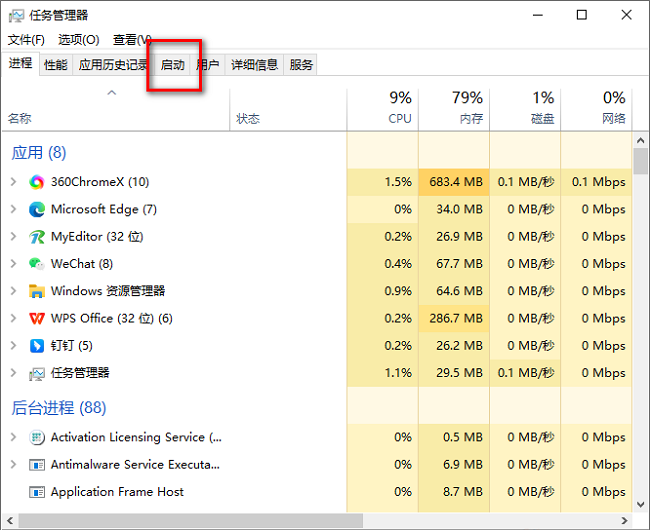Viewport: 650px width, 530px height.
Task: Select the Application Frame Host row name
Action: tap(117, 492)
